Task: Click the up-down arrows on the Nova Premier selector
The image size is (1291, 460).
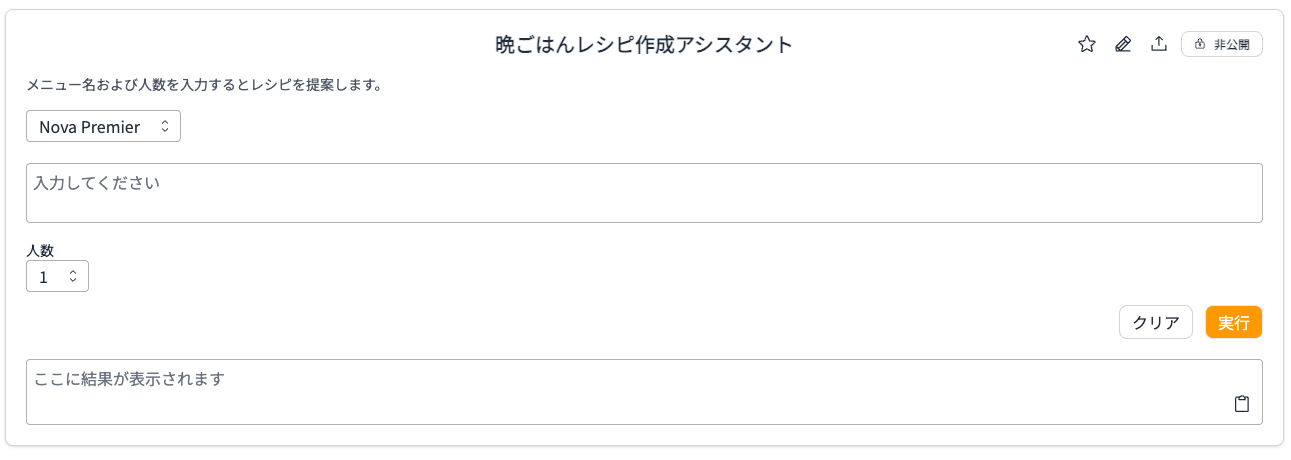Action: (x=165, y=126)
